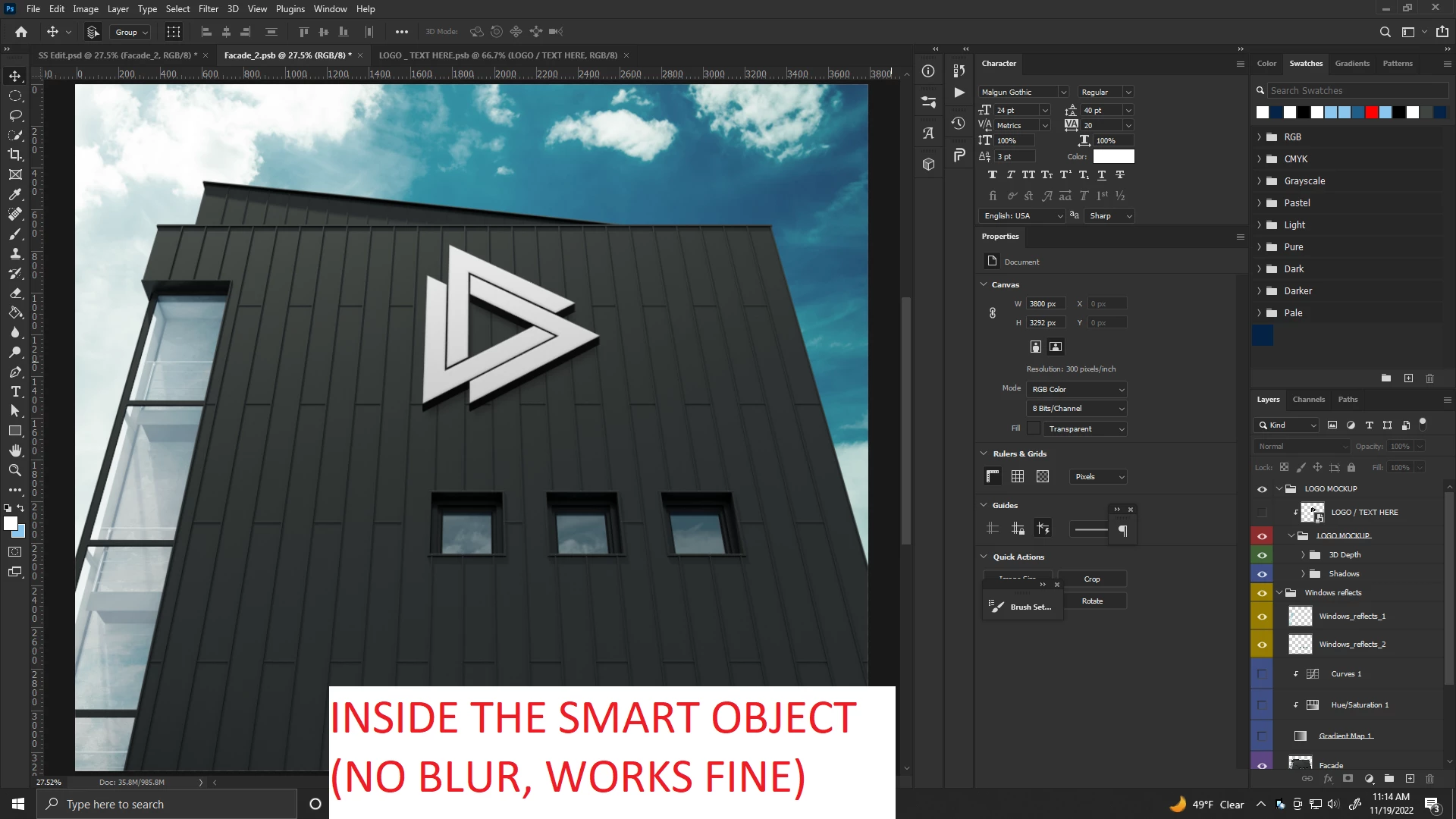Select the Lasso tool

coord(15,115)
